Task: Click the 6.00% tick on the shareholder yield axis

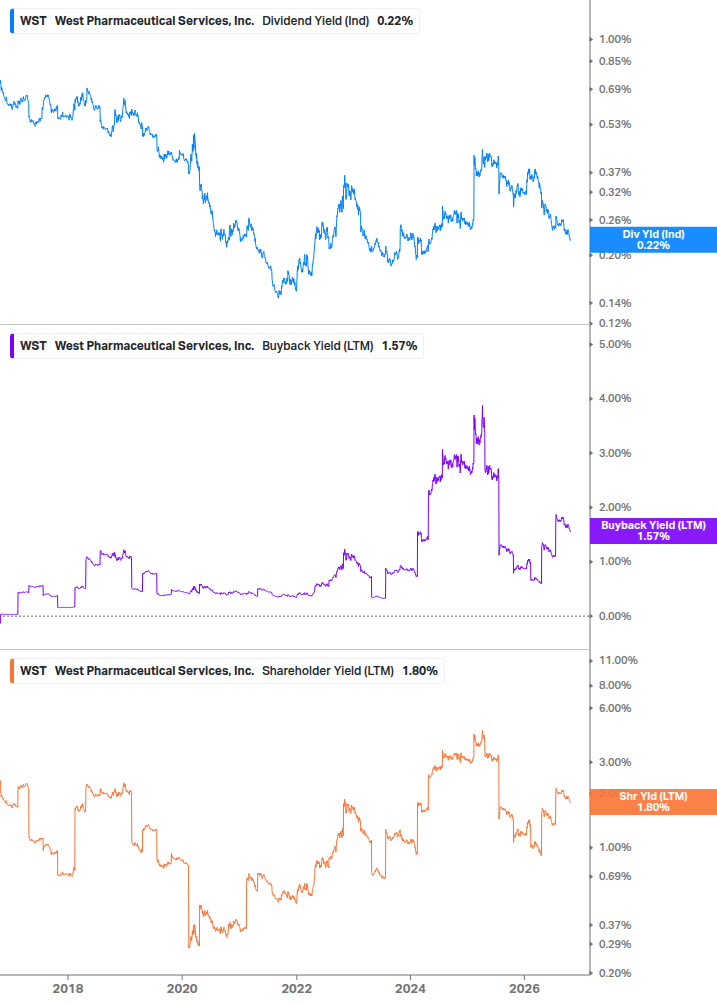Action: (x=615, y=708)
